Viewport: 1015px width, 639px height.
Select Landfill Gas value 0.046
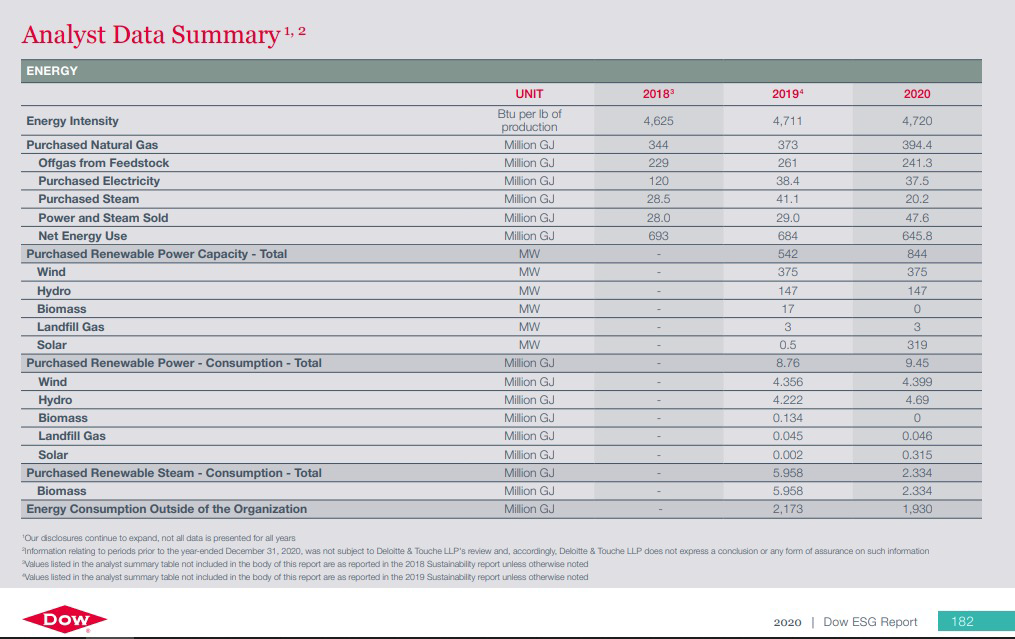[917, 436]
